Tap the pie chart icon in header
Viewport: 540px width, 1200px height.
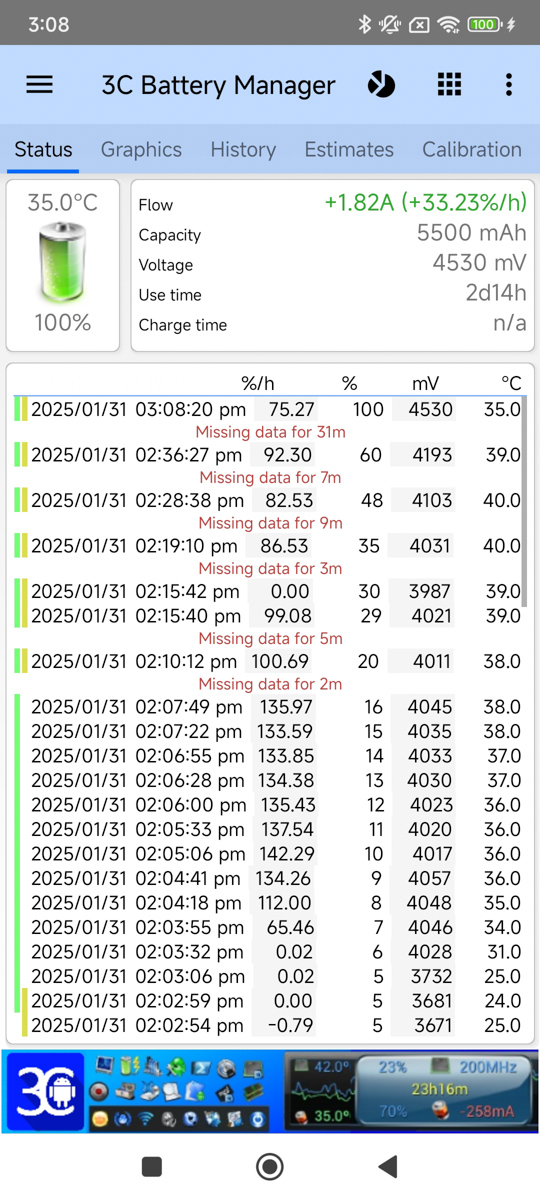click(x=381, y=85)
